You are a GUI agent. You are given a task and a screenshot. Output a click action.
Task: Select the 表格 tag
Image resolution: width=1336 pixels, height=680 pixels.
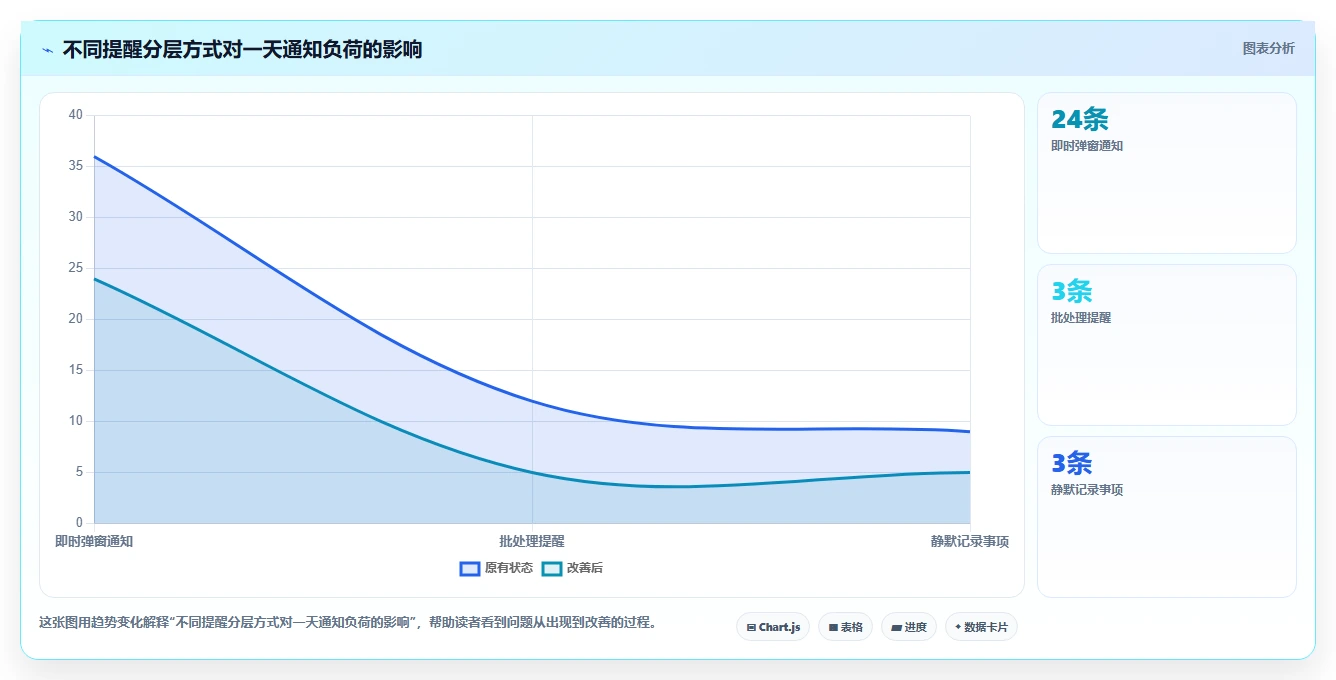tap(845, 627)
